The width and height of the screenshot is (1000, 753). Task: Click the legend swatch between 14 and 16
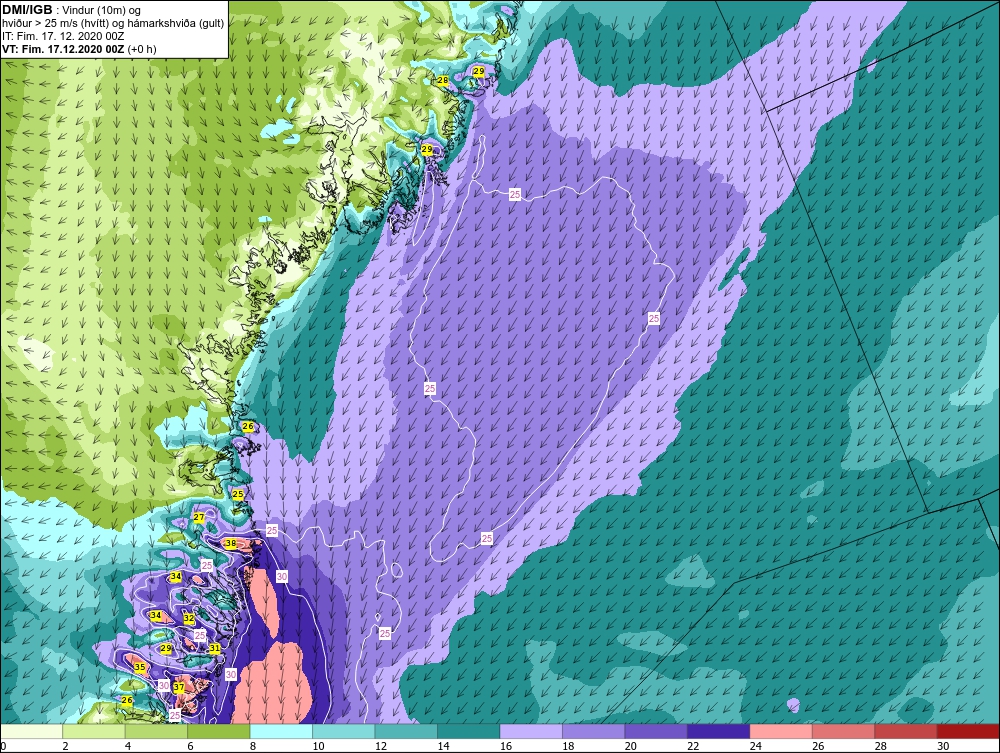click(469, 731)
